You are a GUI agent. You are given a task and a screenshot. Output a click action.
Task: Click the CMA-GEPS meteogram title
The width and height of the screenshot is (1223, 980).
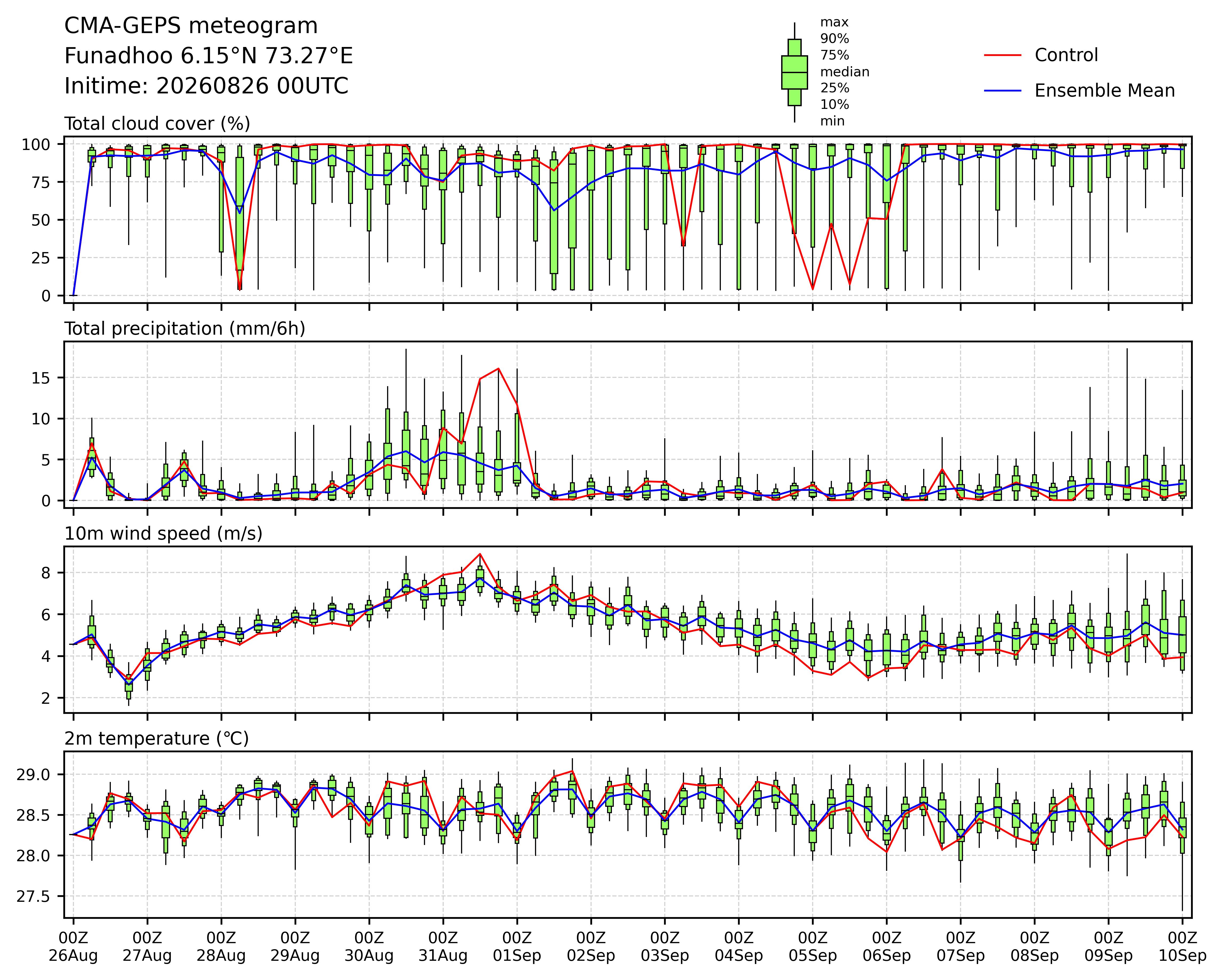(x=191, y=26)
